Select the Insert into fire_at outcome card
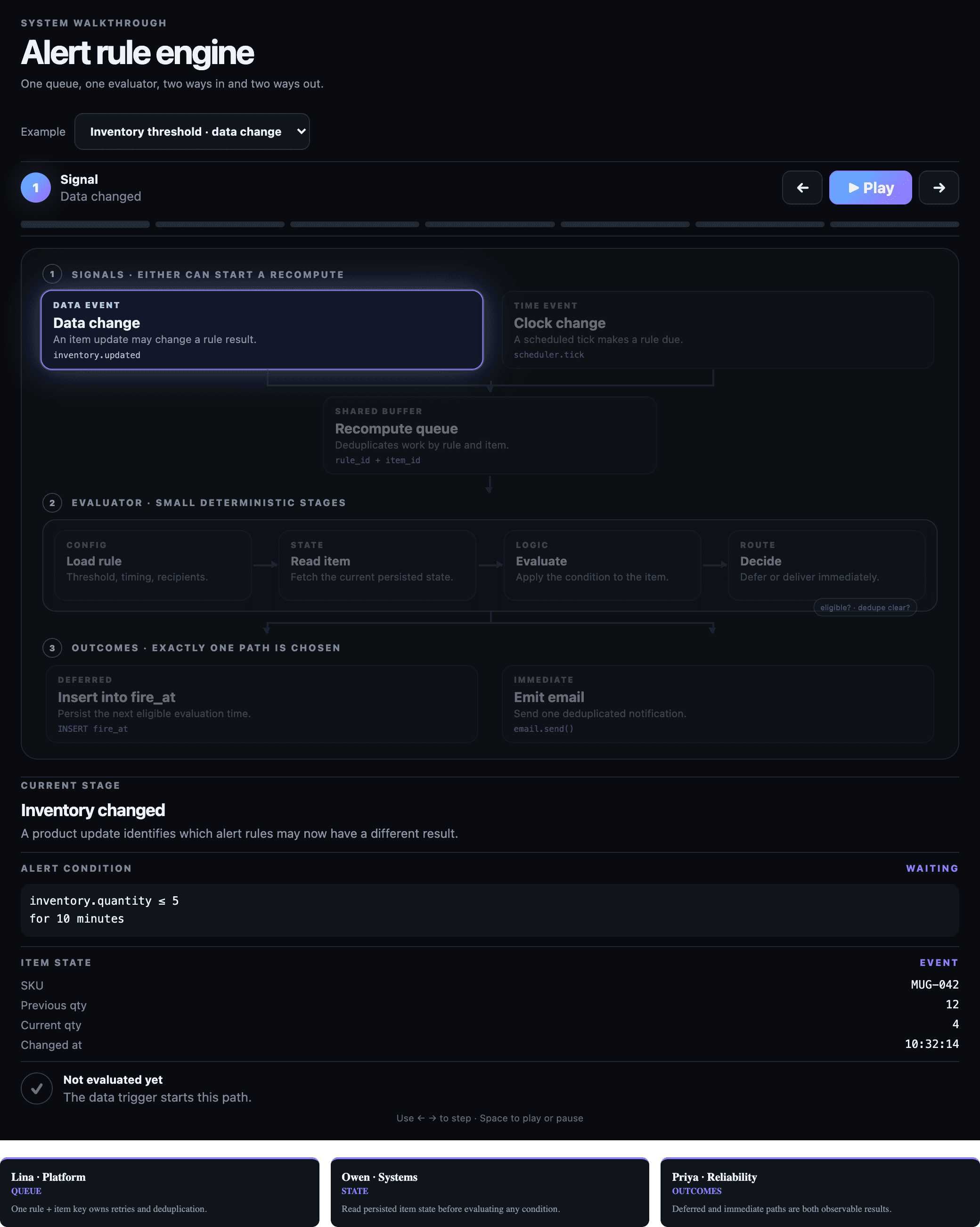Screen dimensions: 980x1227 262,704
